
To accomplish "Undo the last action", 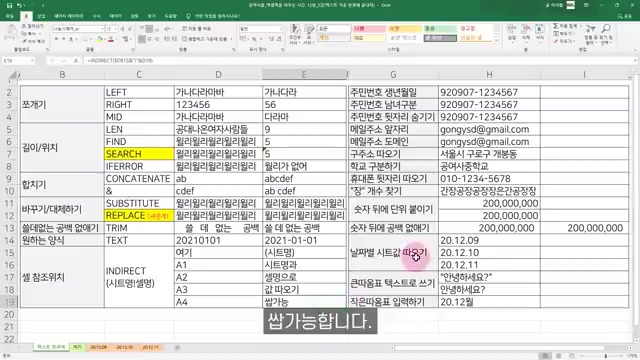I will pos(20,5).
